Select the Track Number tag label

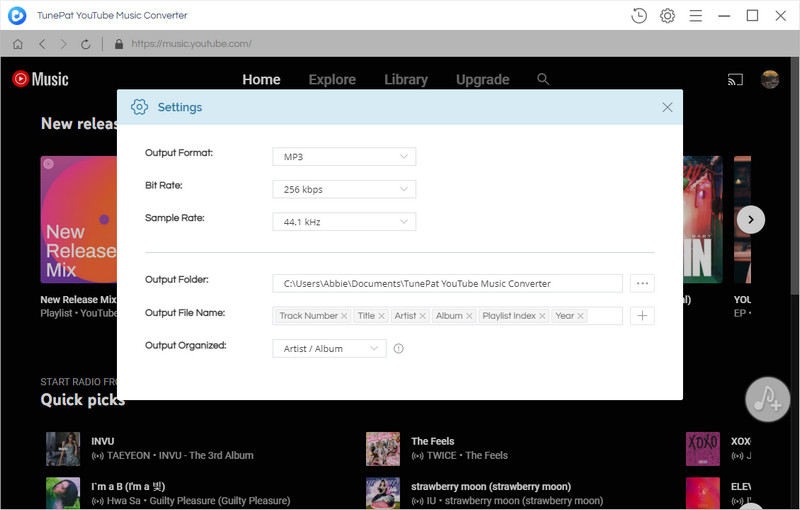(309, 316)
